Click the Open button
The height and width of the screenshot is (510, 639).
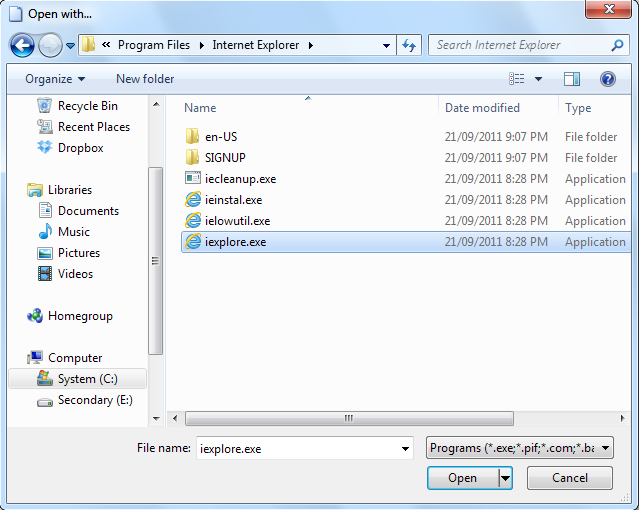click(x=463, y=478)
